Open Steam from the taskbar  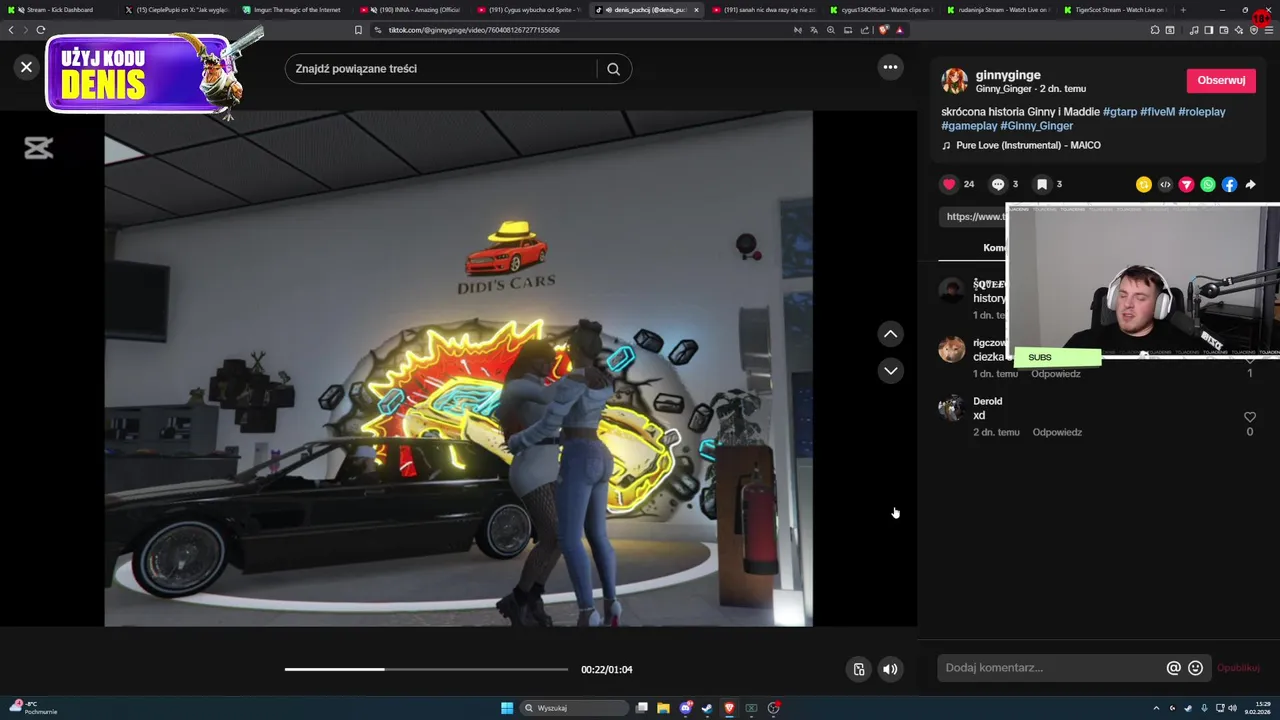point(707,708)
